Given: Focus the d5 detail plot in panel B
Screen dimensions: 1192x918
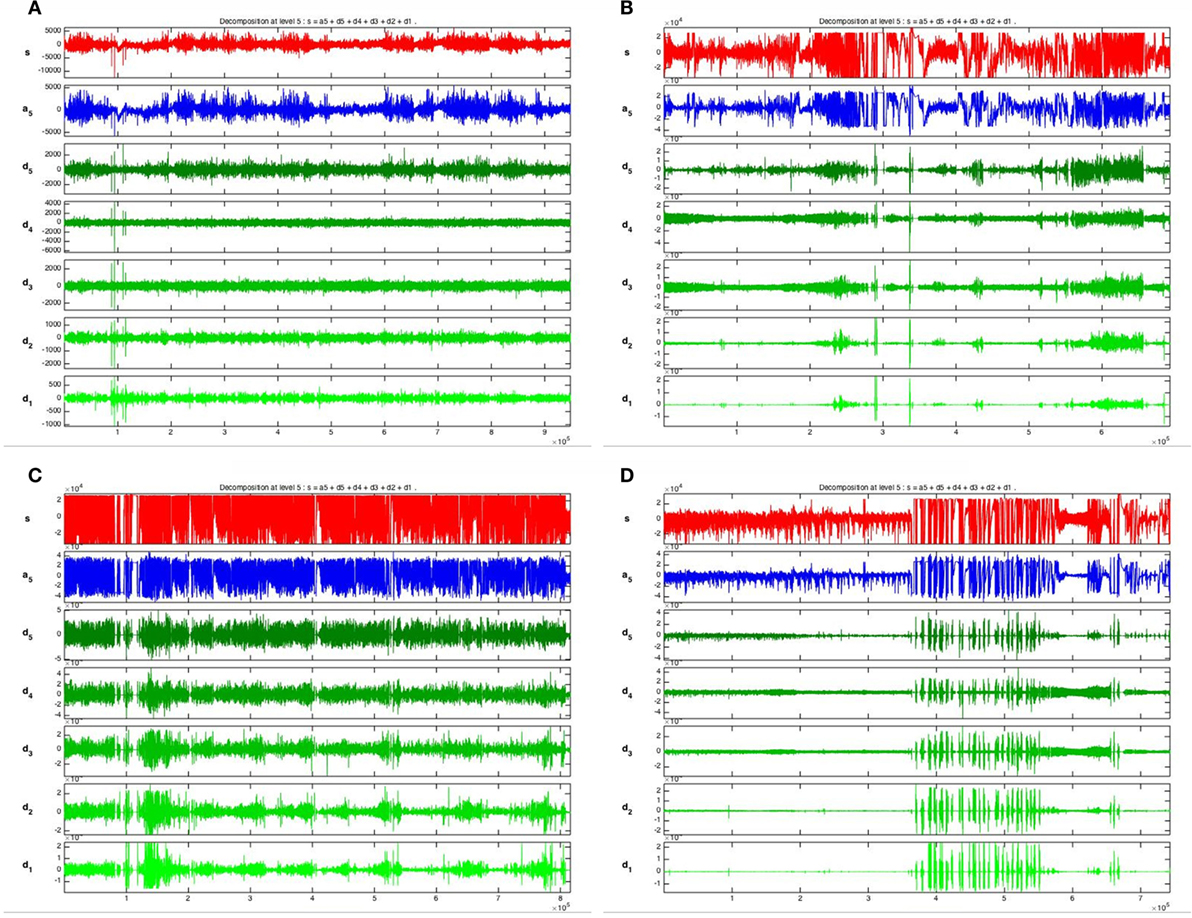Looking at the screenshot, I should tap(917, 169).
